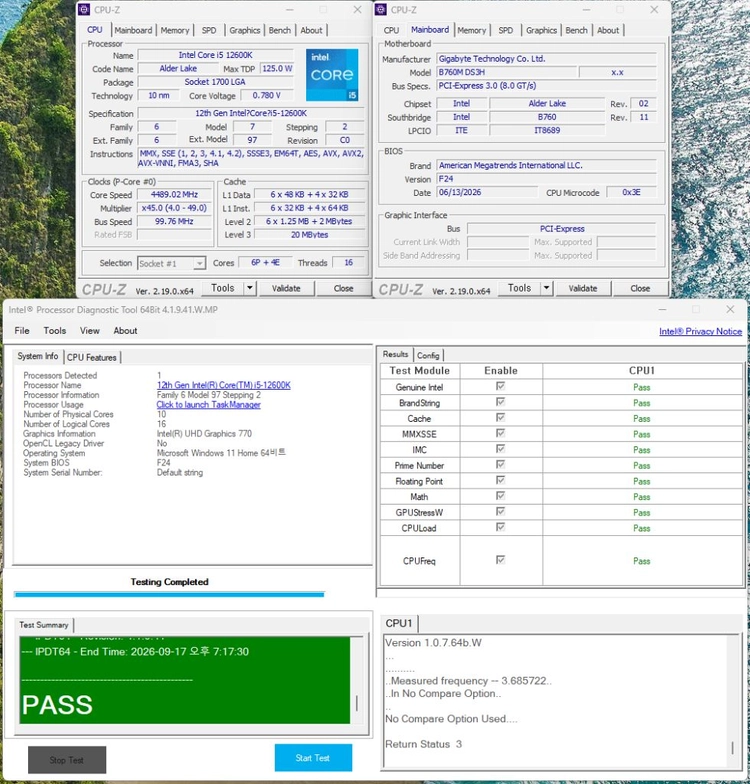The image size is (750, 784).
Task: Select the Test Summary tab
Action: [x=44, y=625]
